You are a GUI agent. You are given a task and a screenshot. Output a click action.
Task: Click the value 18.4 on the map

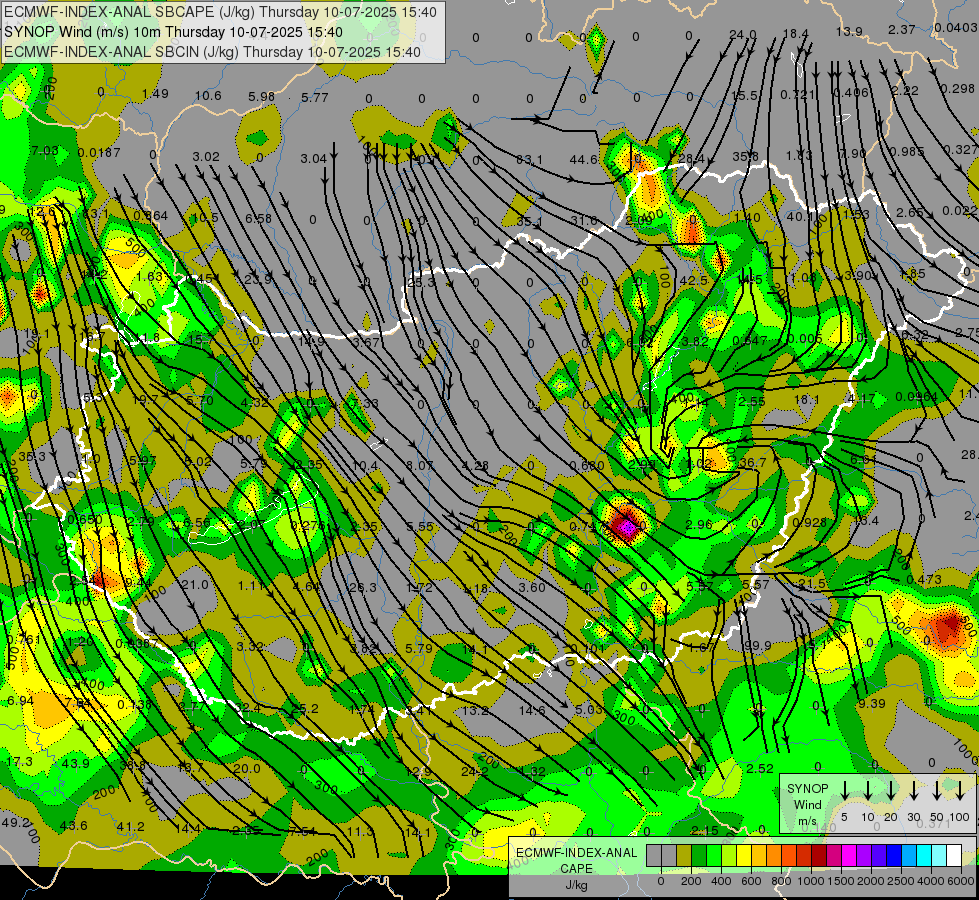tap(795, 34)
